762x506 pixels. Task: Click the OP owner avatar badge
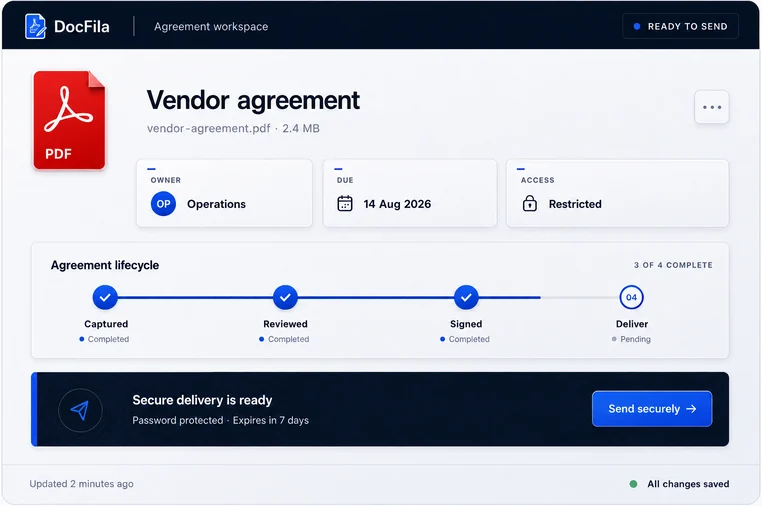click(x=163, y=204)
